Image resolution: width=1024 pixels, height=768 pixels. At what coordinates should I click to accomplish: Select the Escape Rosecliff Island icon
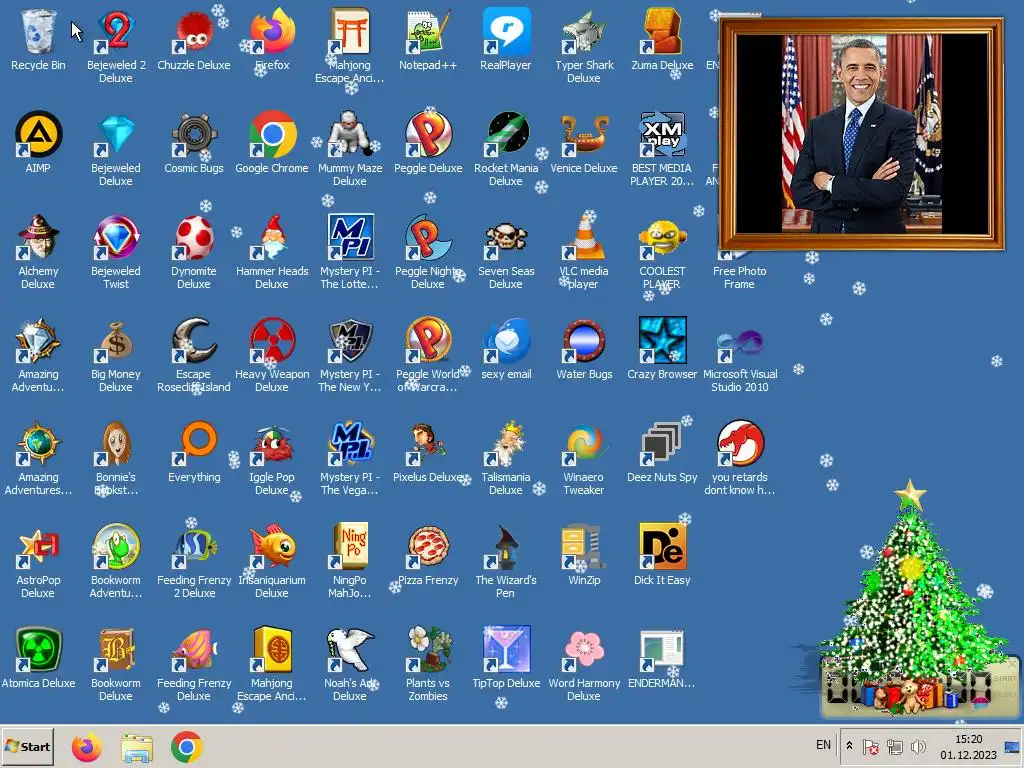pyautogui.click(x=194, y=340)
